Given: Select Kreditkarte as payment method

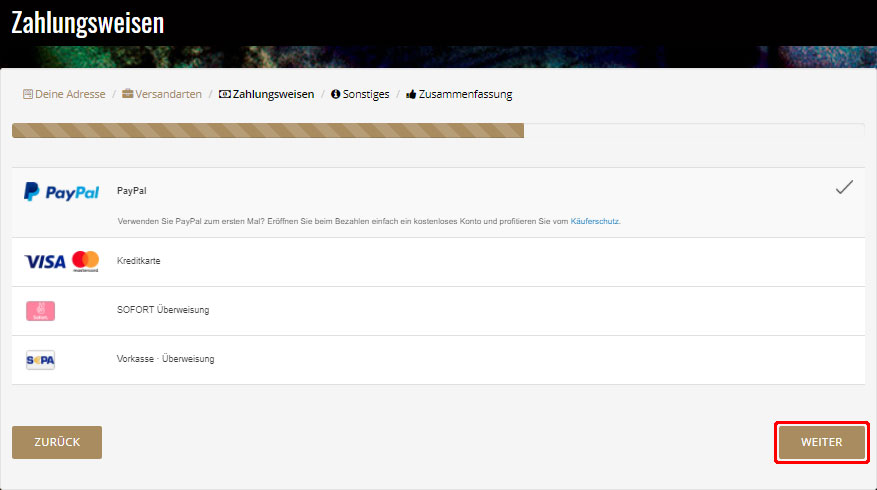Looking at the screenshot, I should [x=138, y=261].
